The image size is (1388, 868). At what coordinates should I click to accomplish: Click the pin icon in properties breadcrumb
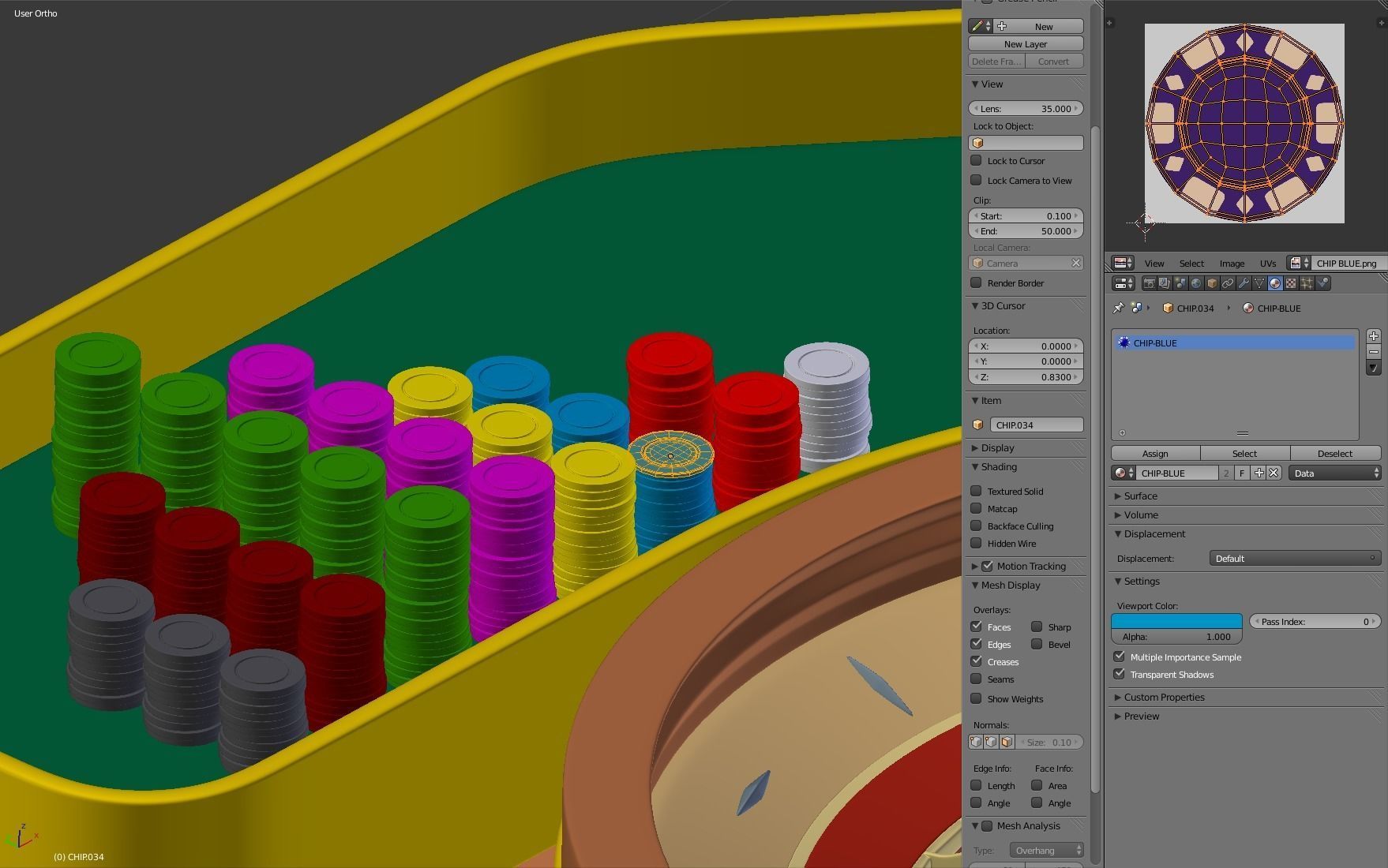tap(1118, 308)
